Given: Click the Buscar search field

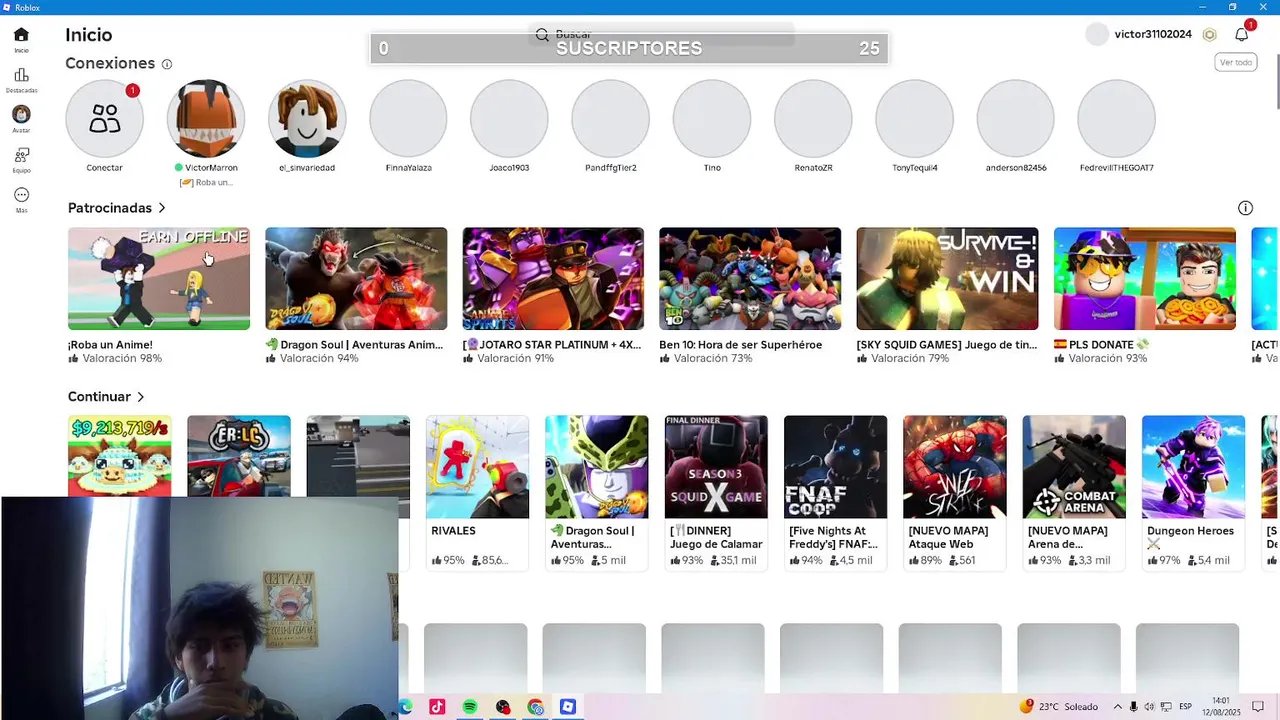Looking at the screenshot, I should [661, 34].
